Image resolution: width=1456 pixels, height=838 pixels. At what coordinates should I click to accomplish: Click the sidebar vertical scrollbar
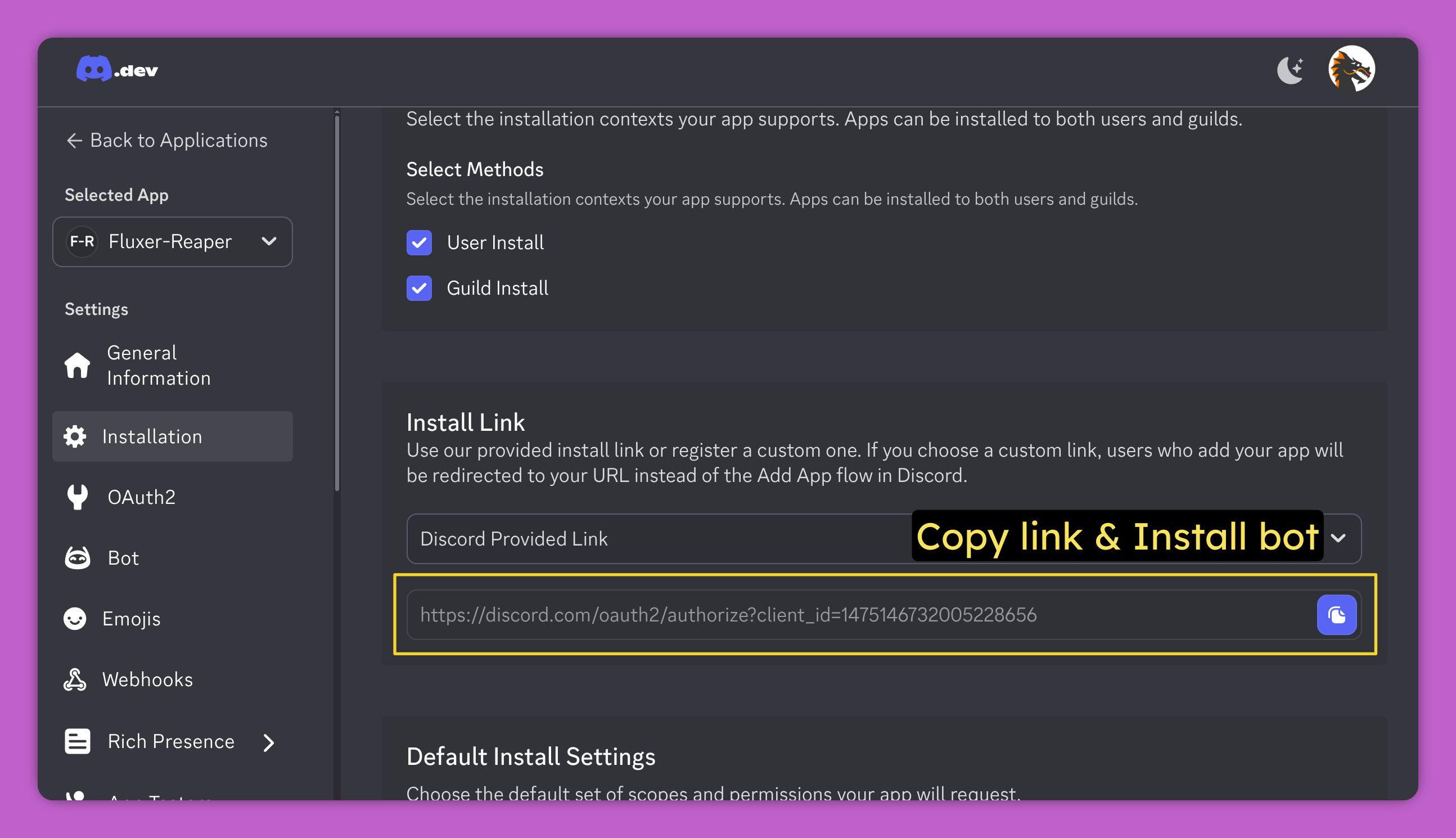[337, 302]
